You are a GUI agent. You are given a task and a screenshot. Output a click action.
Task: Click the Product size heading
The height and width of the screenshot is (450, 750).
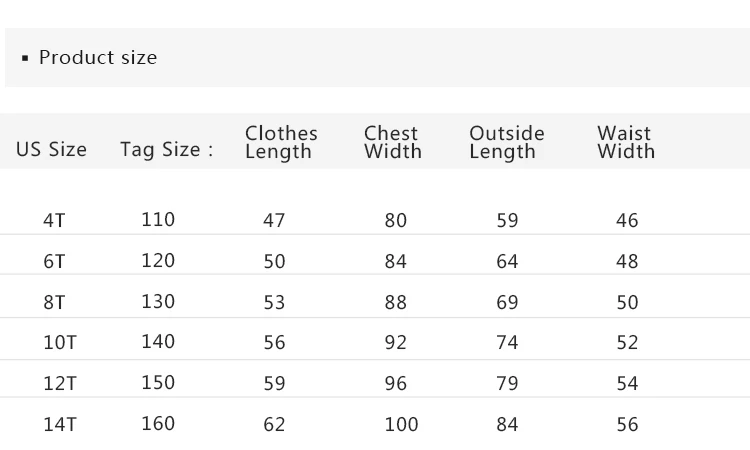(97, 58)
